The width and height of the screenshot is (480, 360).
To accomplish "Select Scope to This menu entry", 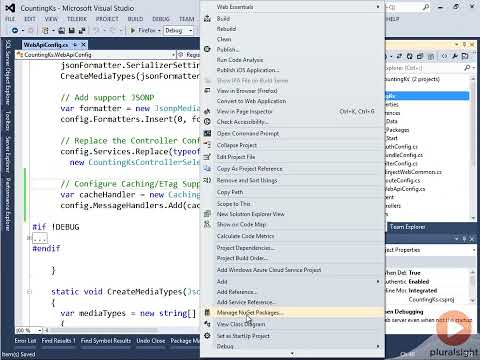I will 234,204.
